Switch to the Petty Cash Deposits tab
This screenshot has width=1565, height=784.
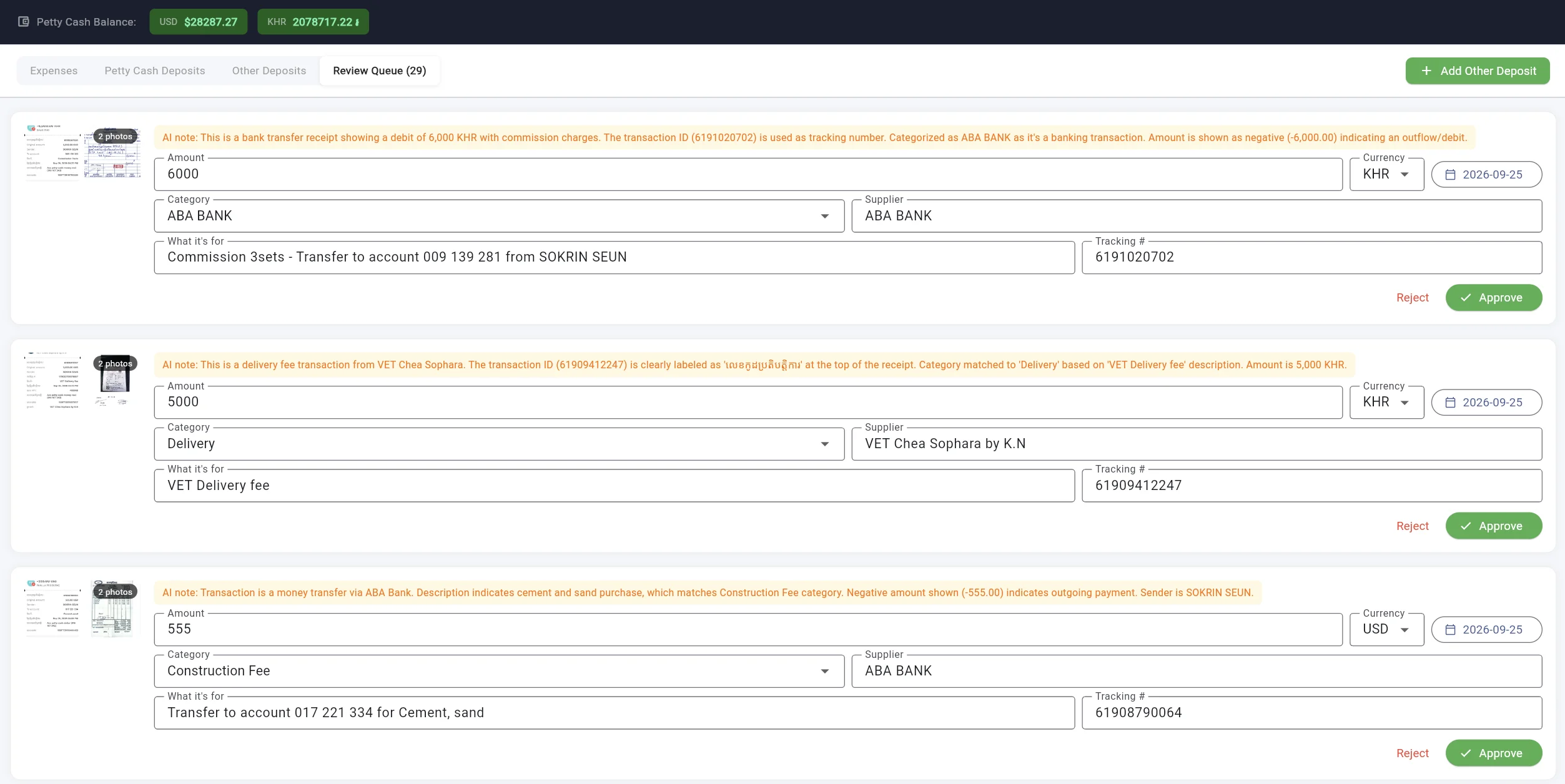[x=155, y=71]
